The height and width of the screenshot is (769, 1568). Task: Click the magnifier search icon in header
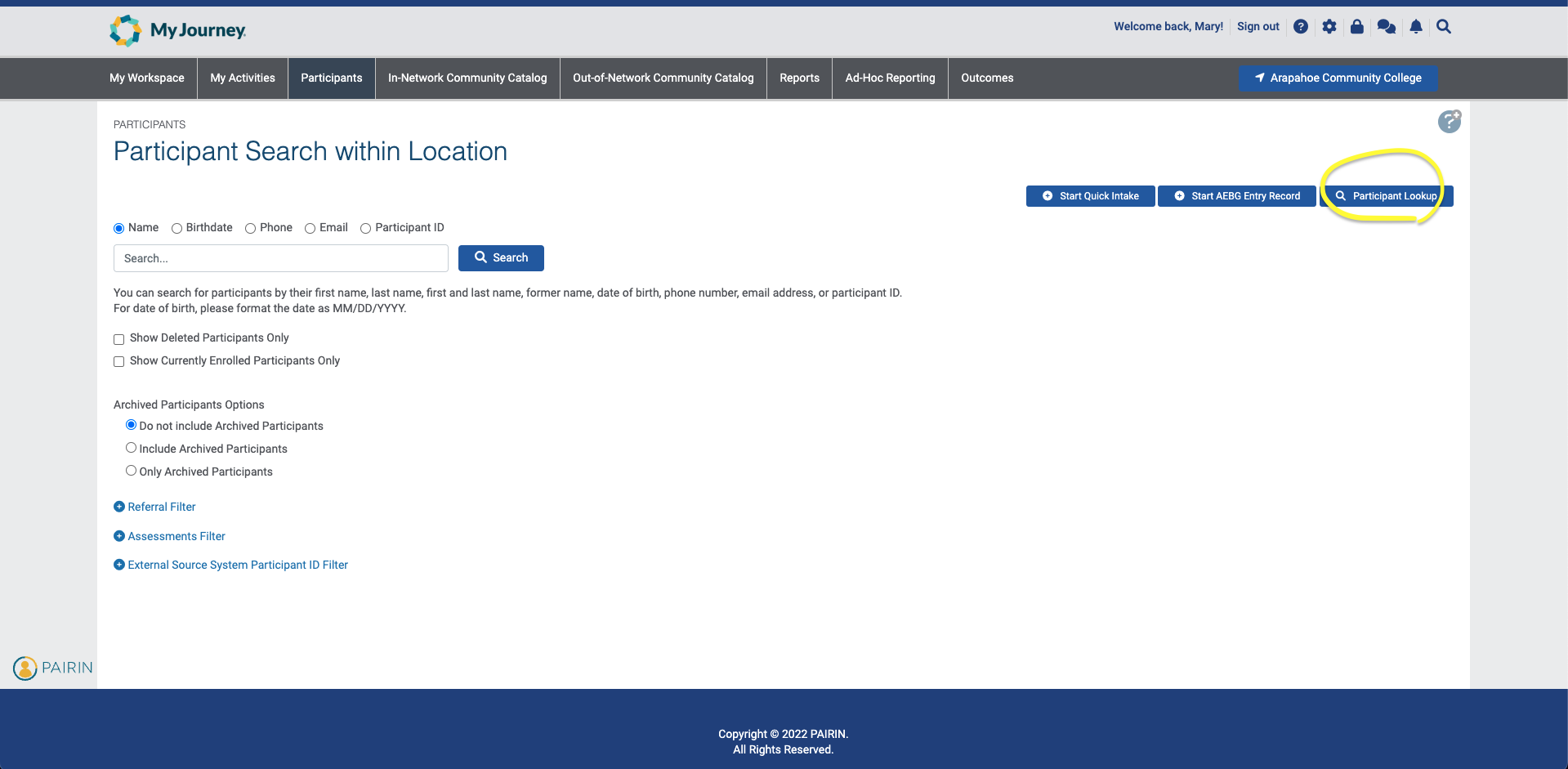(x=1444, y=27)
